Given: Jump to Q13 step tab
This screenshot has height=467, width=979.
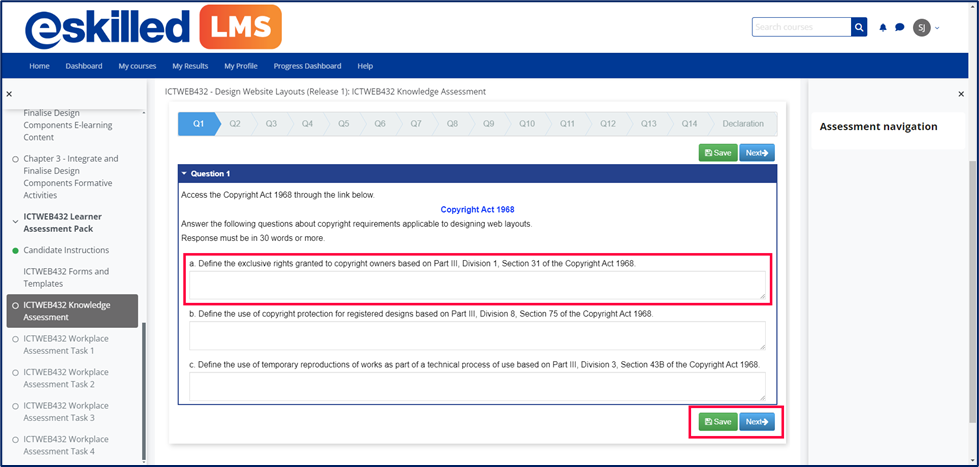Looking at the screenshot, I should (x=648, y=124).
